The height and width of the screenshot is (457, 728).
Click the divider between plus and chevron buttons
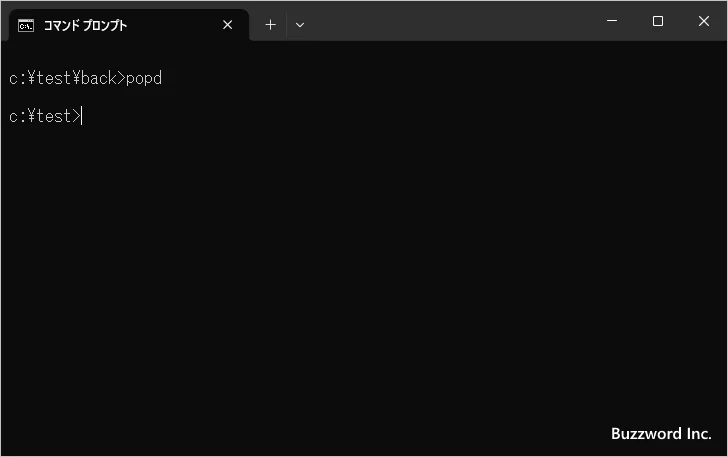[286, 25]
